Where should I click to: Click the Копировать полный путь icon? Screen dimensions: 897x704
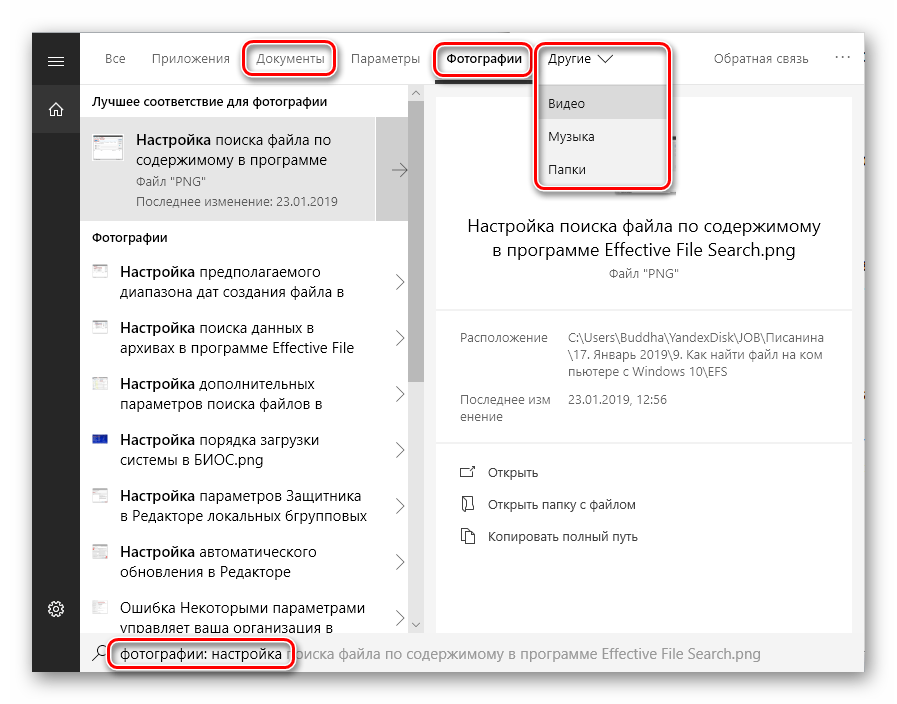coord(466,536)
